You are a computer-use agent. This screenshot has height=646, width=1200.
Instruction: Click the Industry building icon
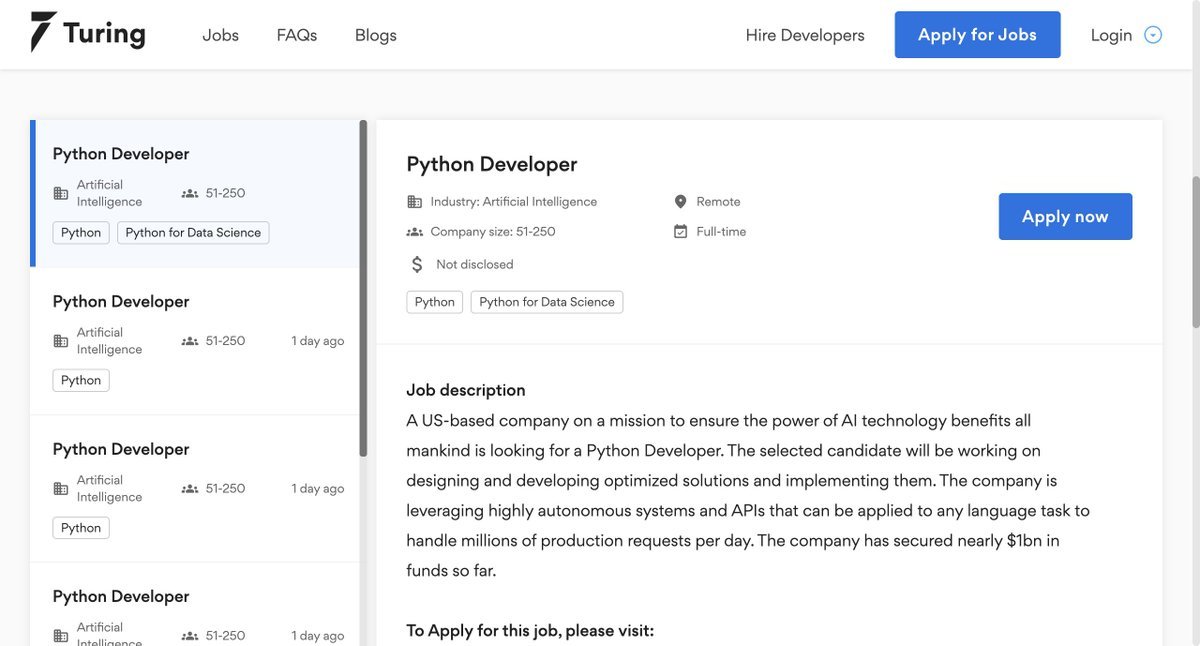click(x=413, y=201)
